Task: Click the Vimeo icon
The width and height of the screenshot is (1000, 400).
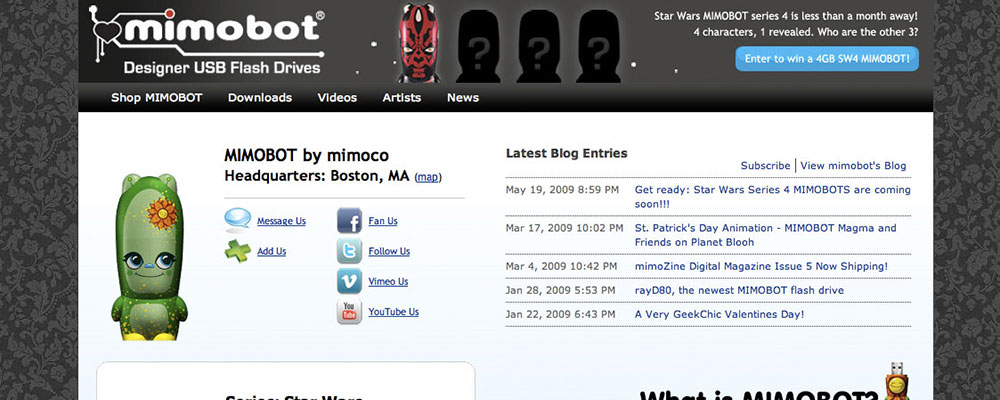Action: [349, 281]
